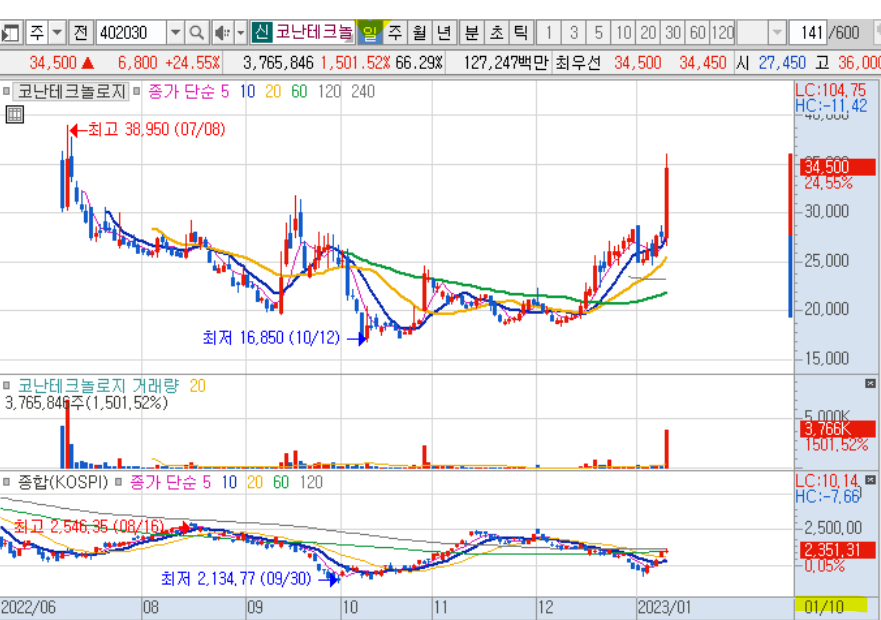Click the 1 interval button

tap(548, 33)
